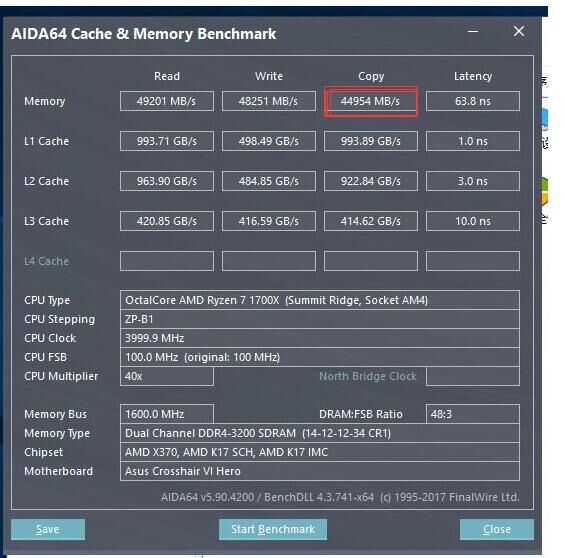565x558 pixels.
Task: Click Chipset value AMD X370
Action: 320,452
